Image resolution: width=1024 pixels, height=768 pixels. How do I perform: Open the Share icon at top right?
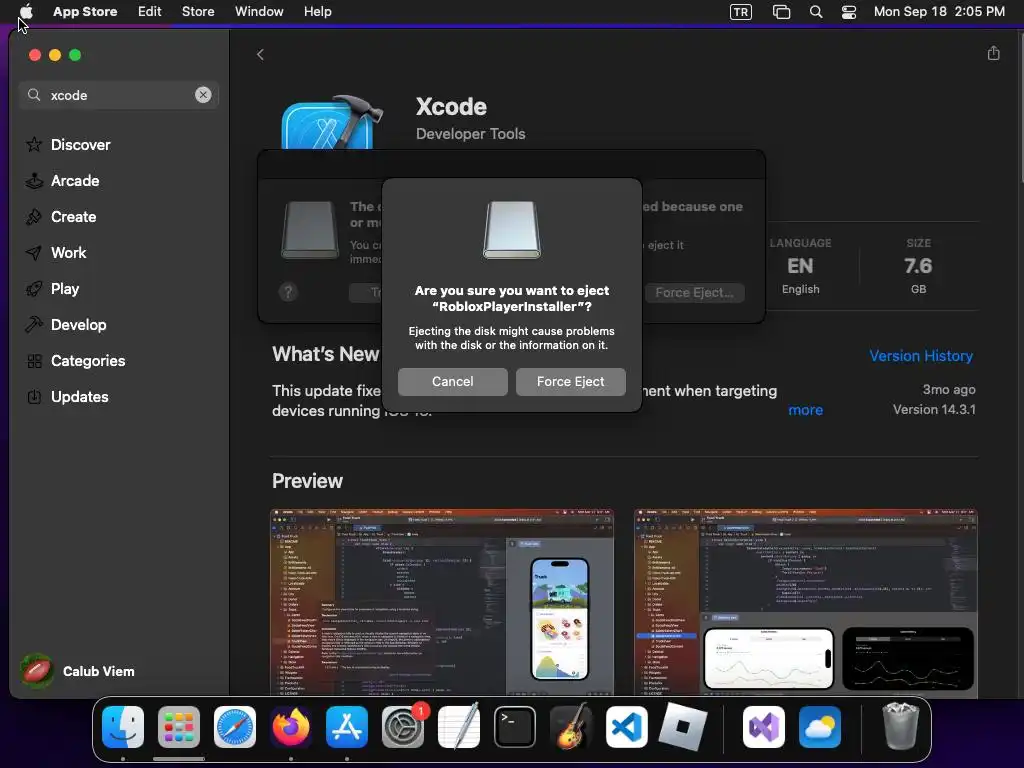[x=993, y=53]
